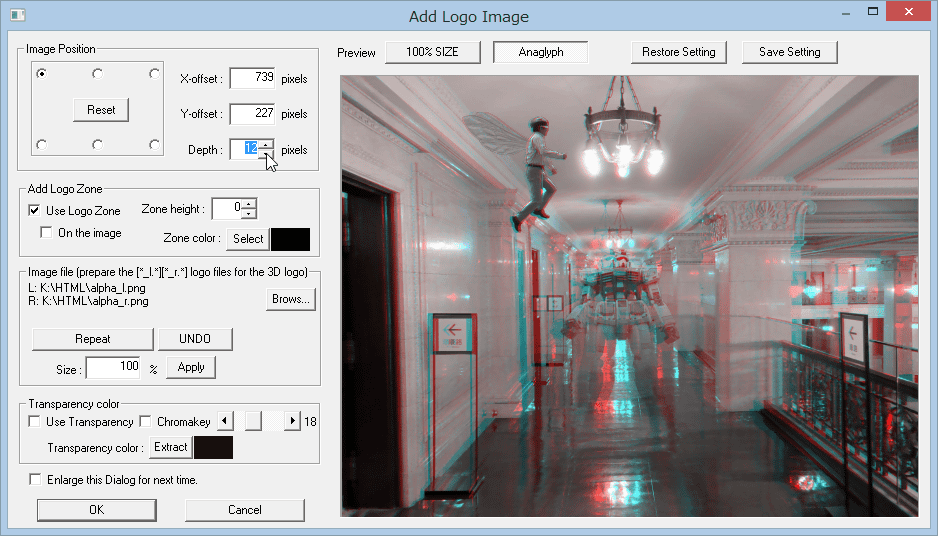This screenshot has width=938, height=536.
Task: Click the Cancel button
Action: [x=245, y=510]
